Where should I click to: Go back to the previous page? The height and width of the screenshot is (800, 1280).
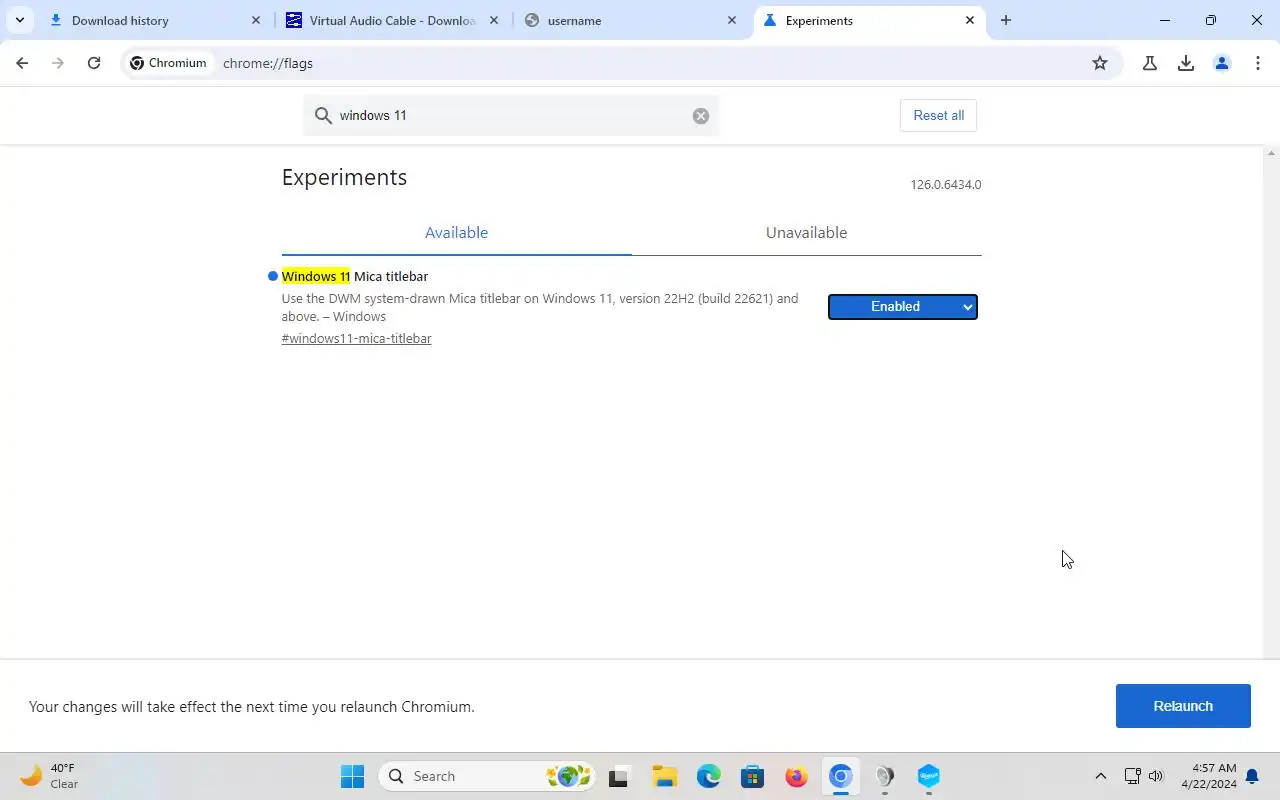click(22, 63)
